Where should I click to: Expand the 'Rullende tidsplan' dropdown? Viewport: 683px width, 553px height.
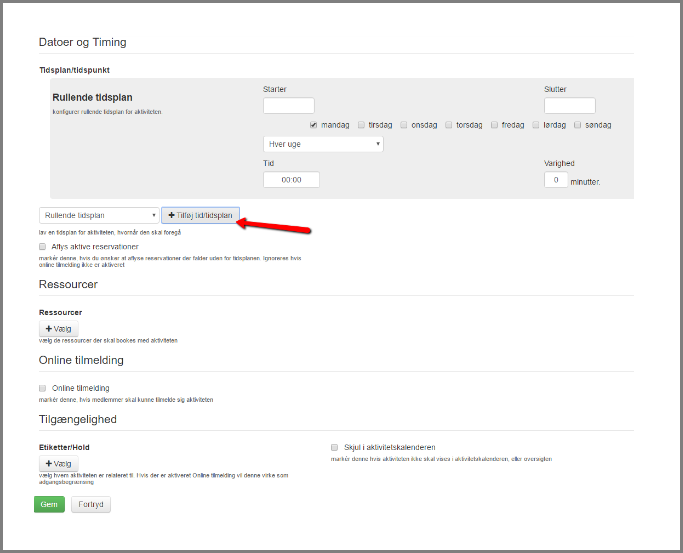click(x=98, y=215)
